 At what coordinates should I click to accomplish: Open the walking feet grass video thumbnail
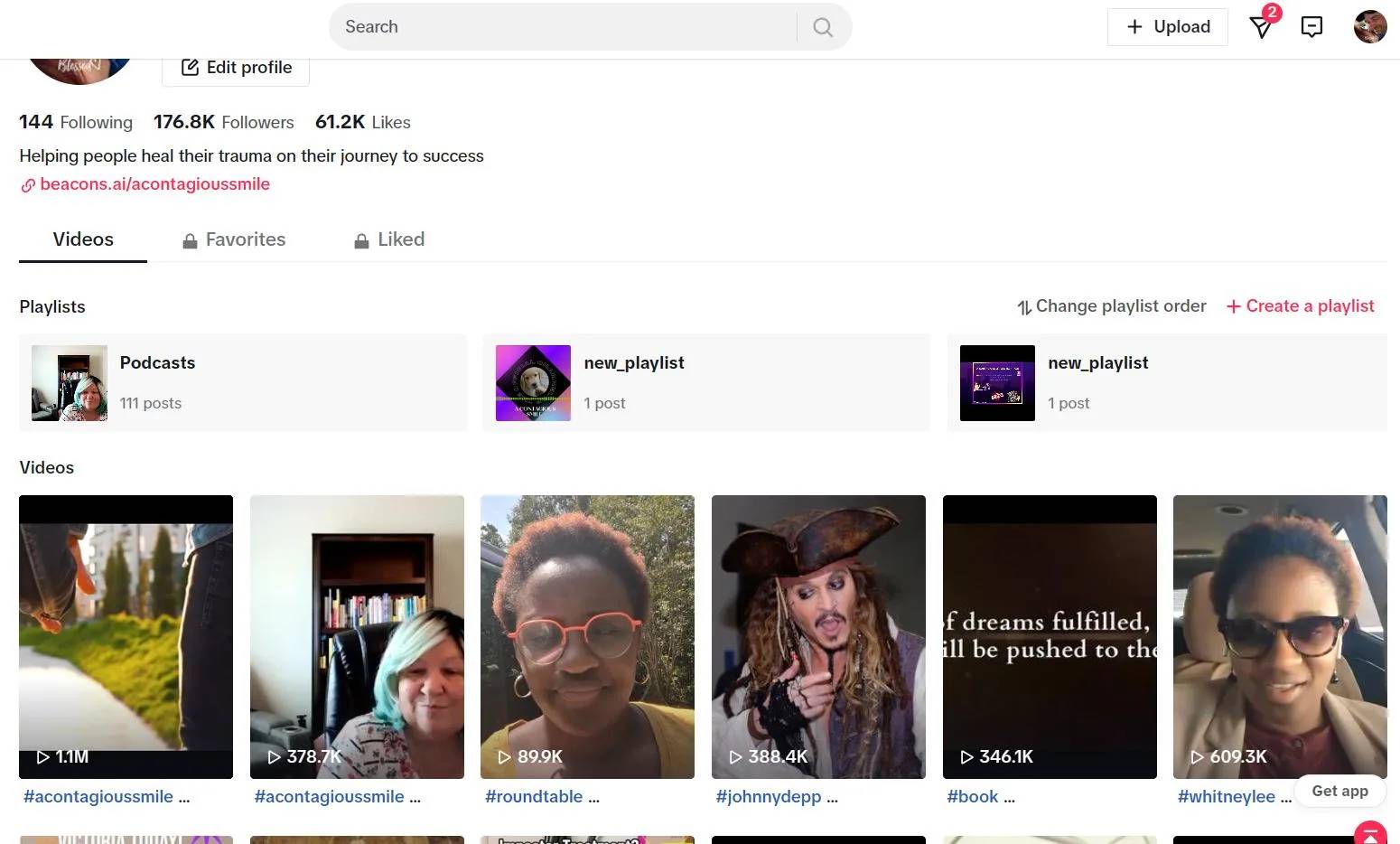click(x=126, y=637)
